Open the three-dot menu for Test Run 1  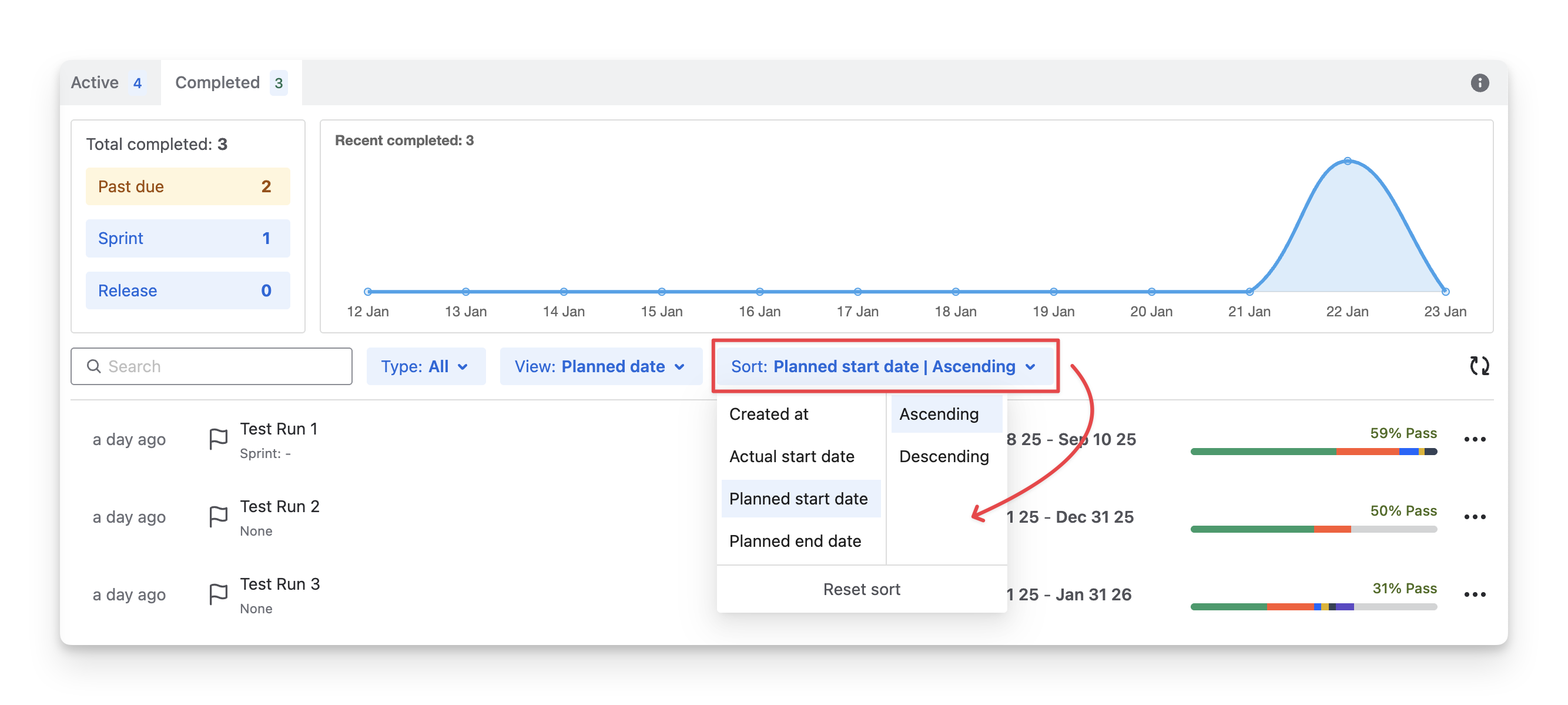pyautogui.click(x=1474, y=440)
